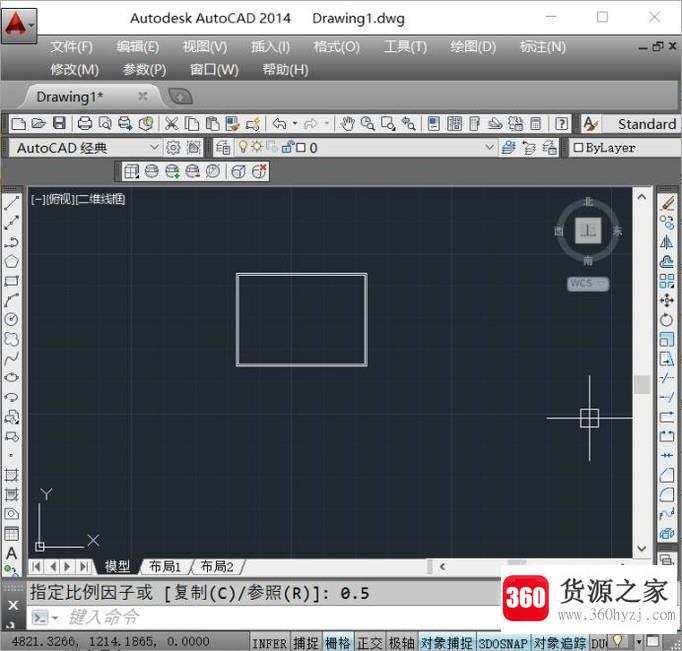Viewport: 682px width, 651px height.
Task: Switch to the 布局2 layout tab
Action: [x=217, y=566]
